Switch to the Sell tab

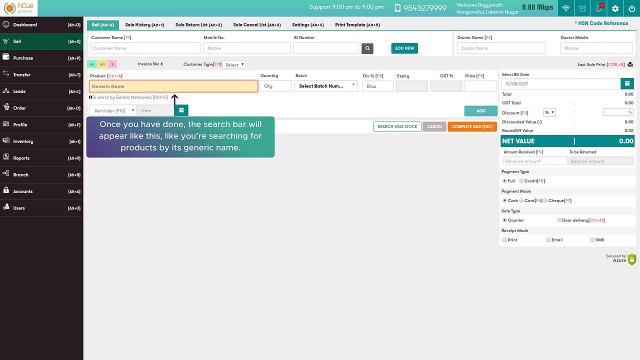point(103,25)
